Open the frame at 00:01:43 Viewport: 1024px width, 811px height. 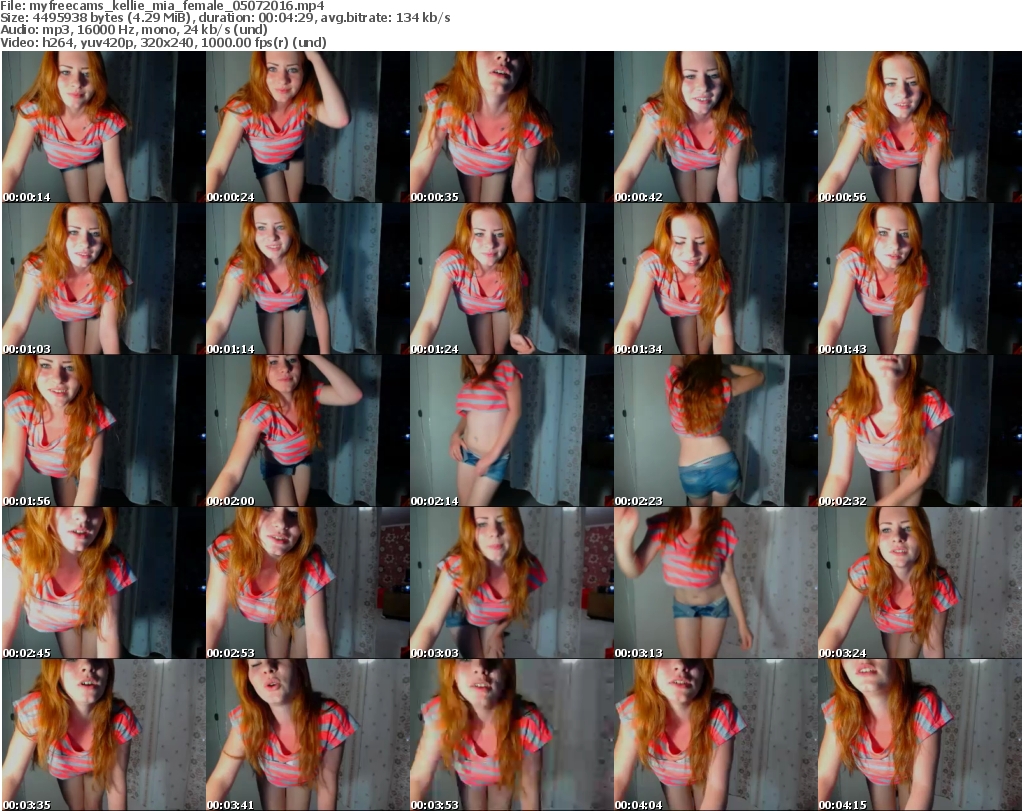(x=920, y=279)
